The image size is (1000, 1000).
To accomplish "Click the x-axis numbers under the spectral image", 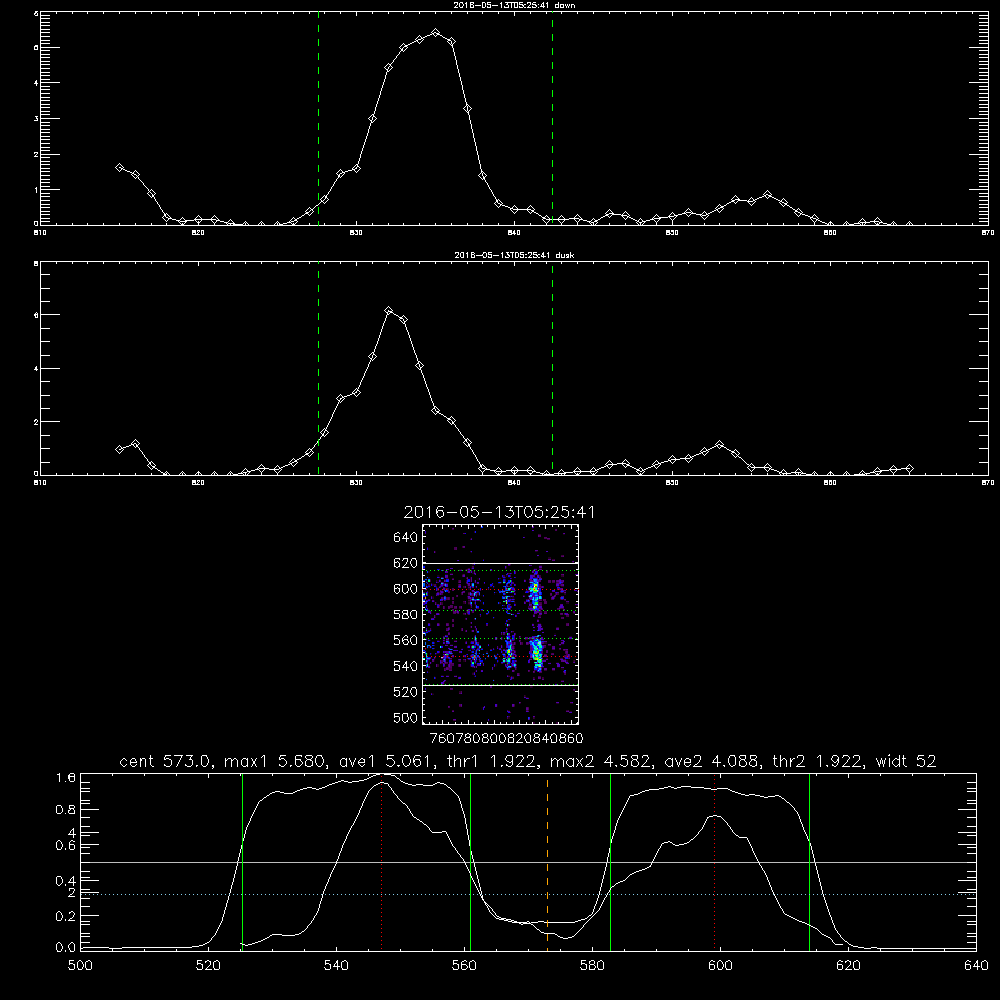I will (x=506, y=739).
